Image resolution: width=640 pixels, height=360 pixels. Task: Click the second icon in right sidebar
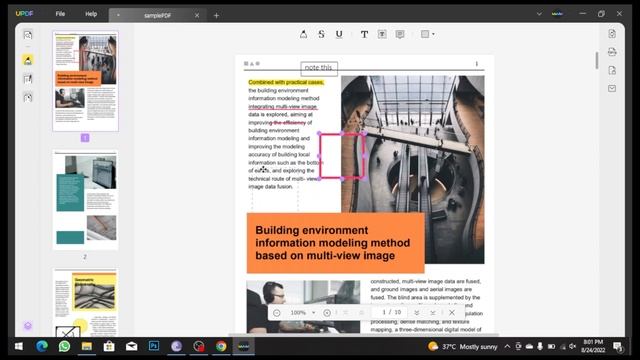[x=612, y=52]
